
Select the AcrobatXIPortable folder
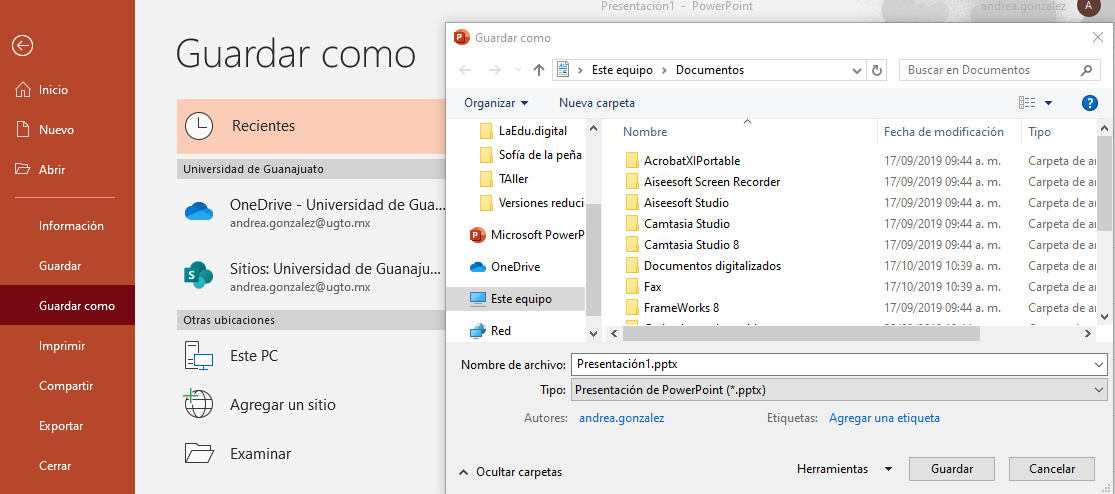point(692,161)
